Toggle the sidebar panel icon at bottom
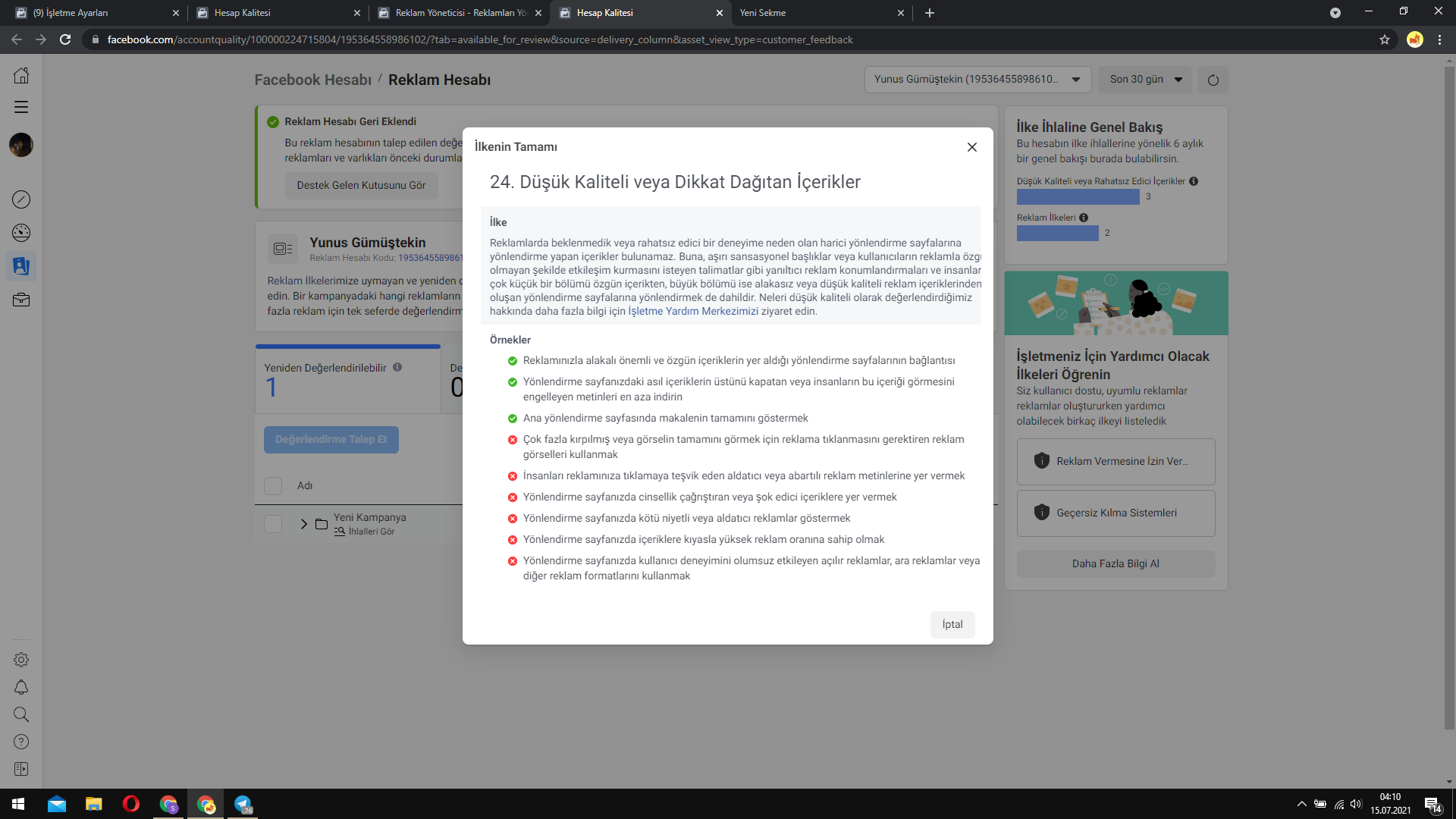Image resolution: width=1456 pixels, height=819 pixels. 21,769
